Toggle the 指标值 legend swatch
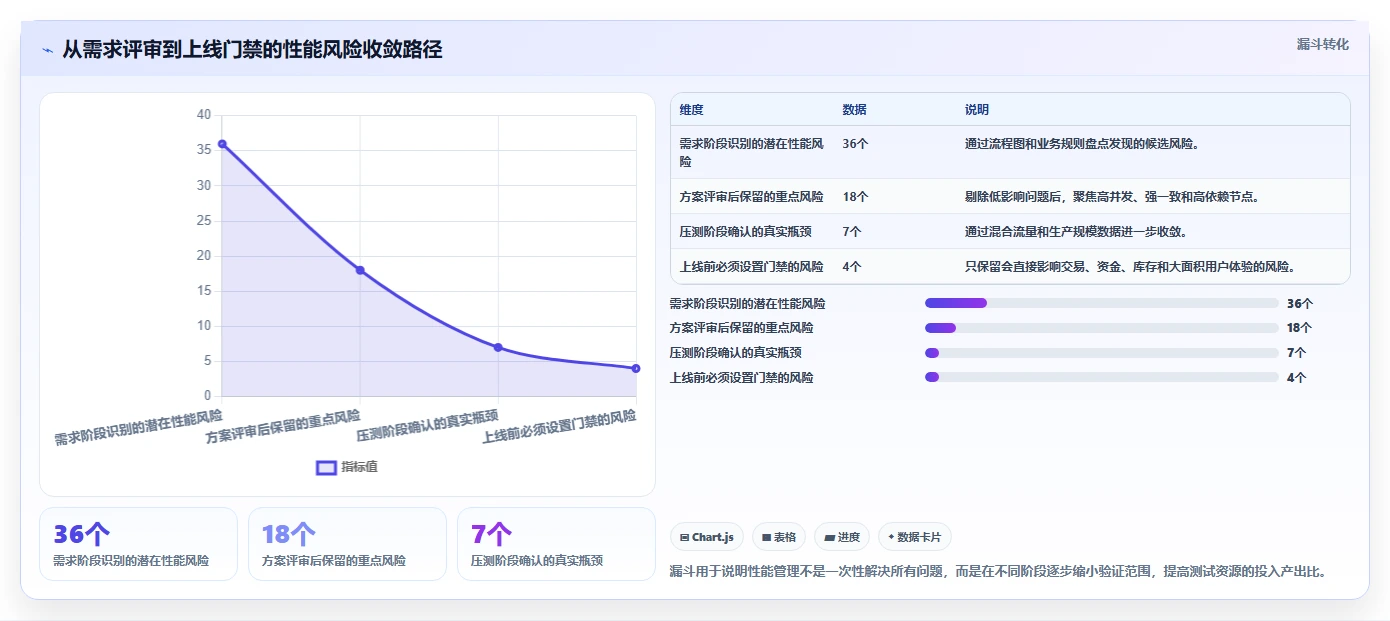The image size is (1390, 621). (x=326, y=467)
